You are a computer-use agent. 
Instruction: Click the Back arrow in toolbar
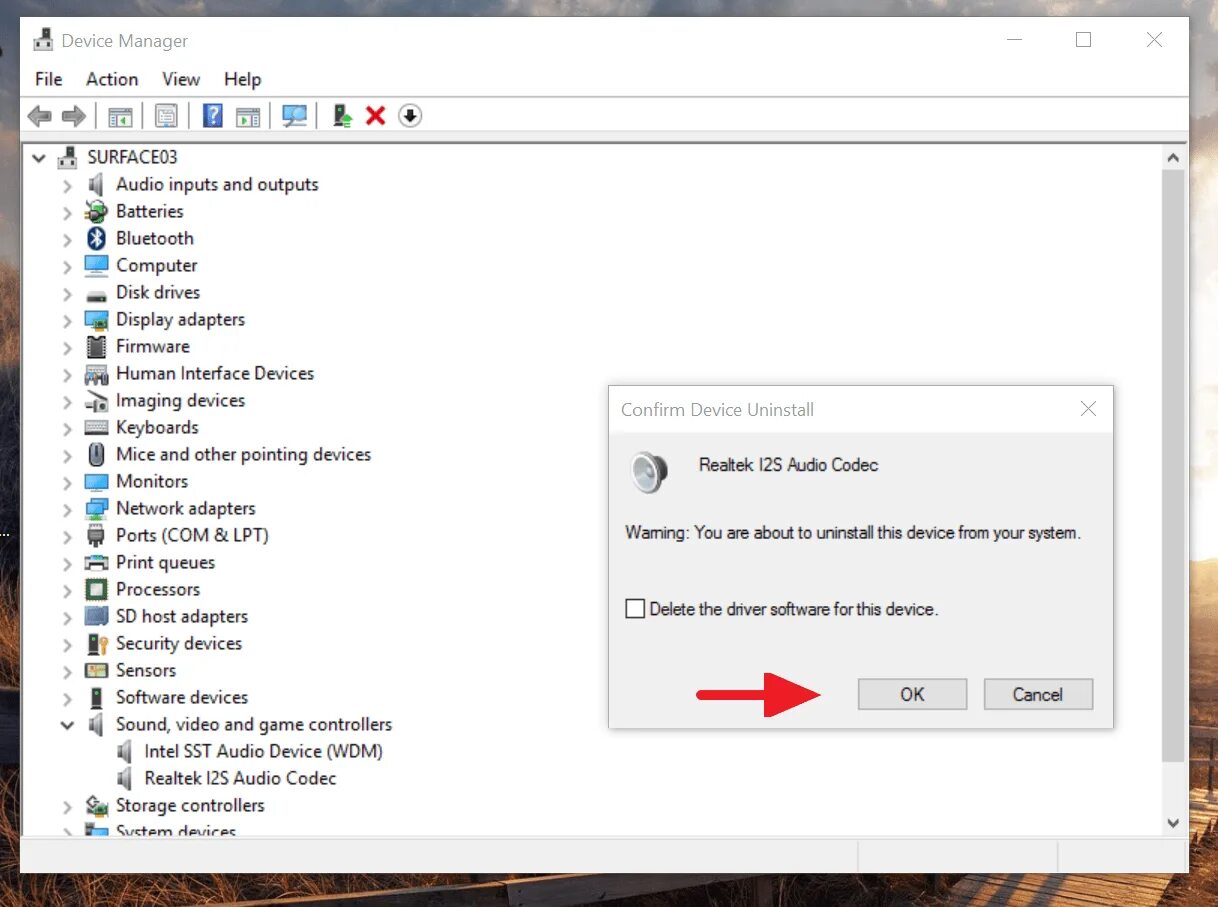(x=40, y=116)
